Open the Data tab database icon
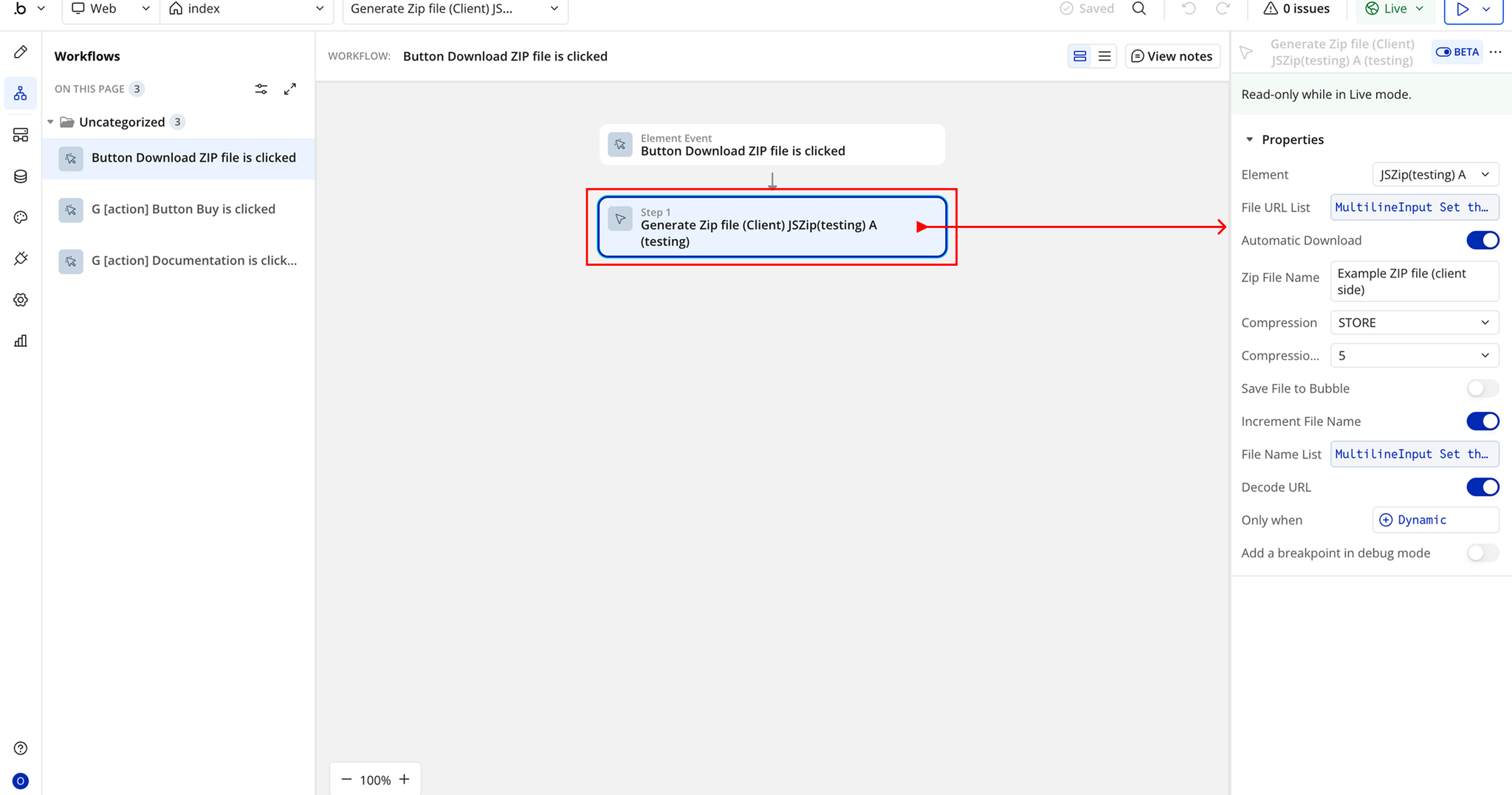 (x=21, y=176)
